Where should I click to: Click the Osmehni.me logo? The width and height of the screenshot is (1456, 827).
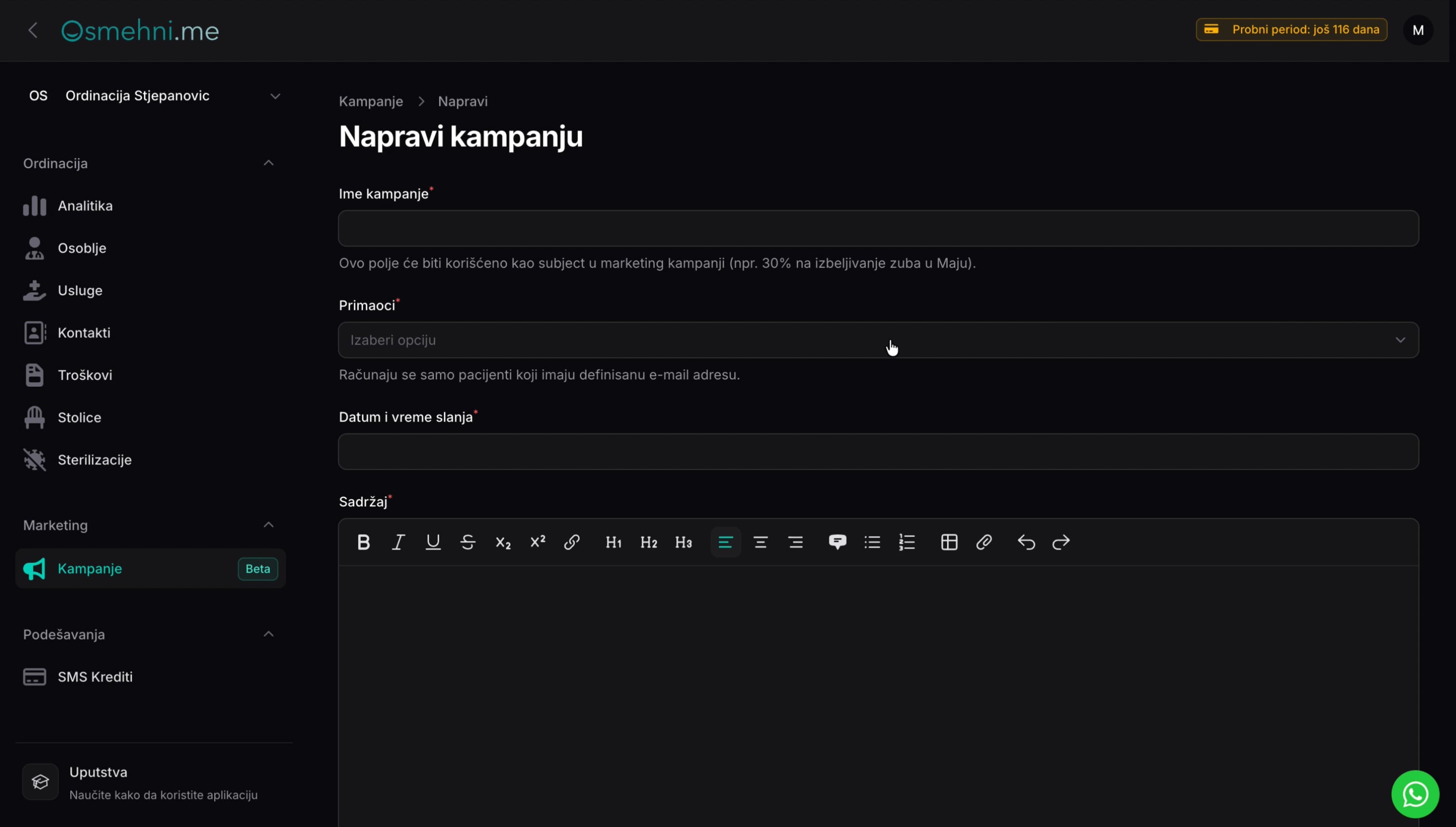140,31
